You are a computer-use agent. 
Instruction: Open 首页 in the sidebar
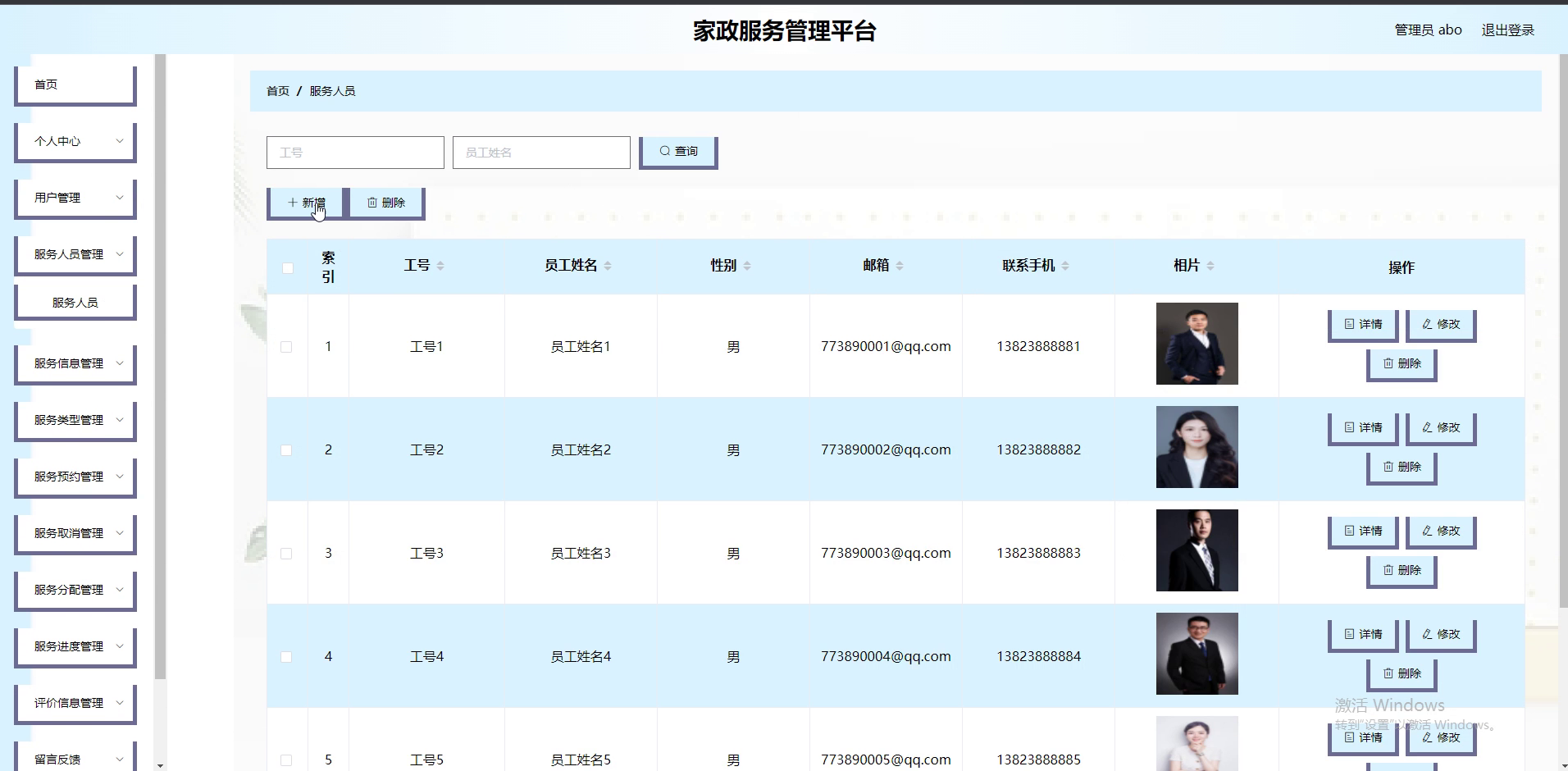[x=75, y=85]
